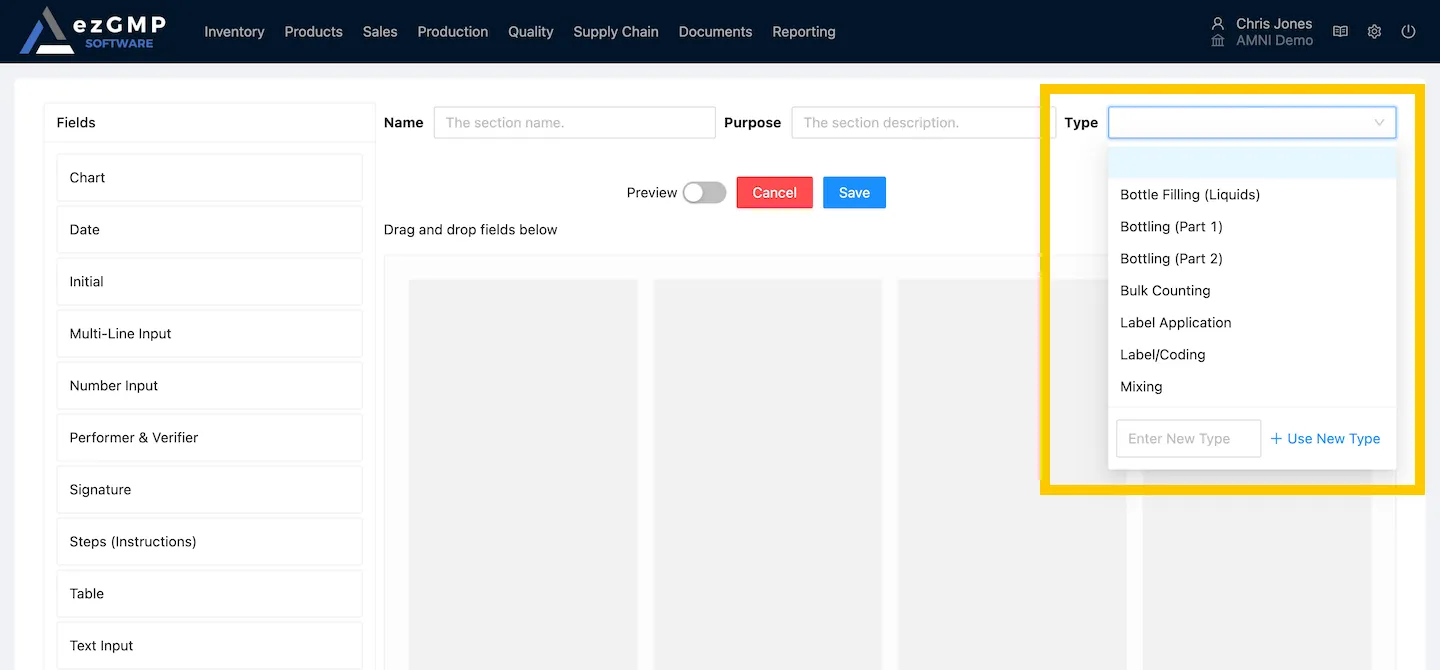Click the section Name input field

pos(574,123)
